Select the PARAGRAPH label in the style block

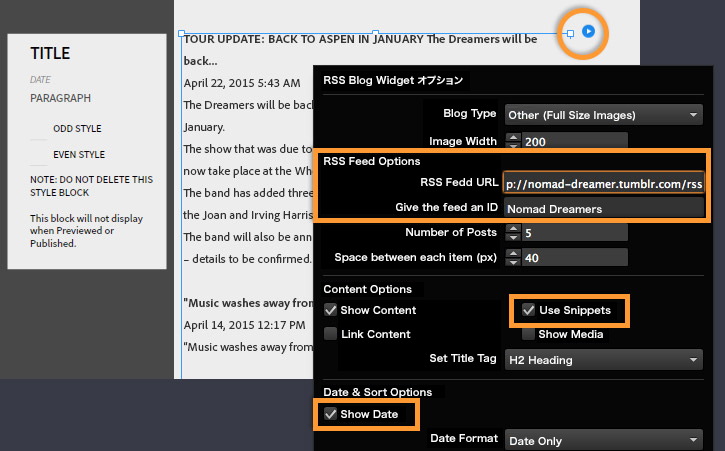[60, 98]
